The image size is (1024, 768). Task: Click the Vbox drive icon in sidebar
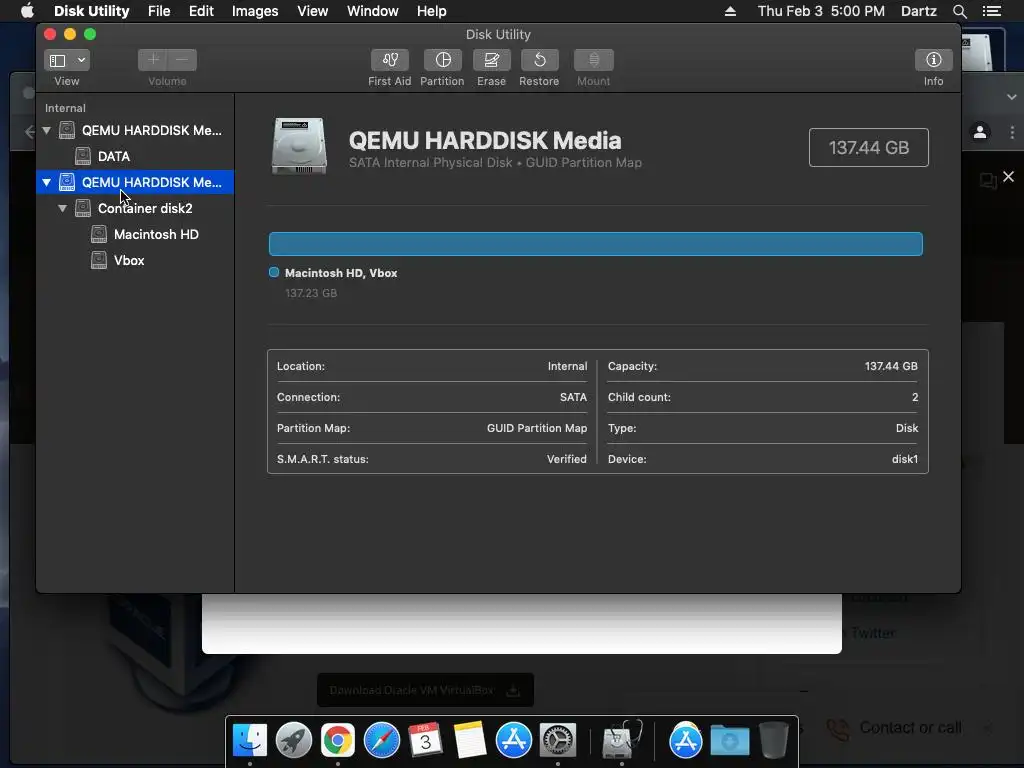(99, 260)
